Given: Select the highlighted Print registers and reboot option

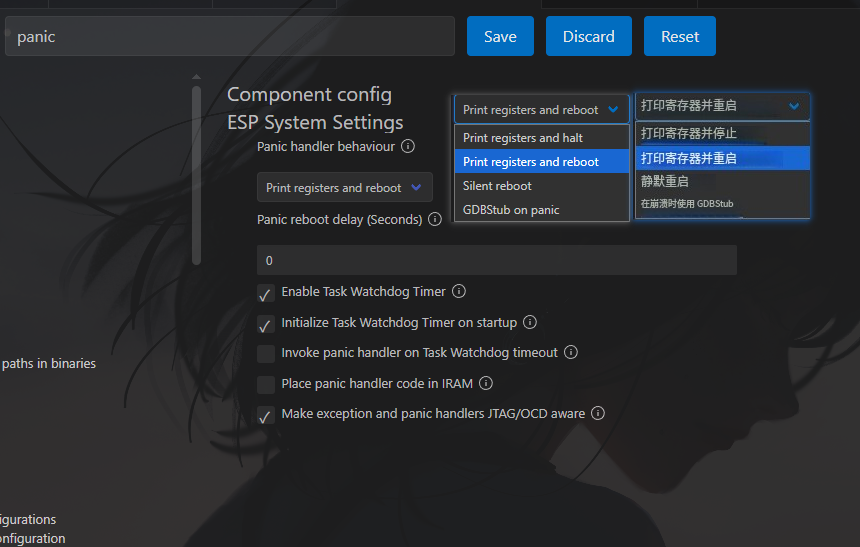Looking at the screenshot, I should coord(541,162).
